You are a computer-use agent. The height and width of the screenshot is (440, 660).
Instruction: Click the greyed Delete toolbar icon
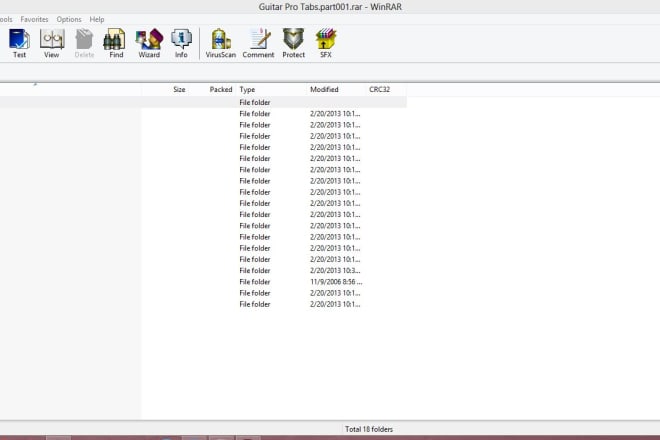(84, 43)
